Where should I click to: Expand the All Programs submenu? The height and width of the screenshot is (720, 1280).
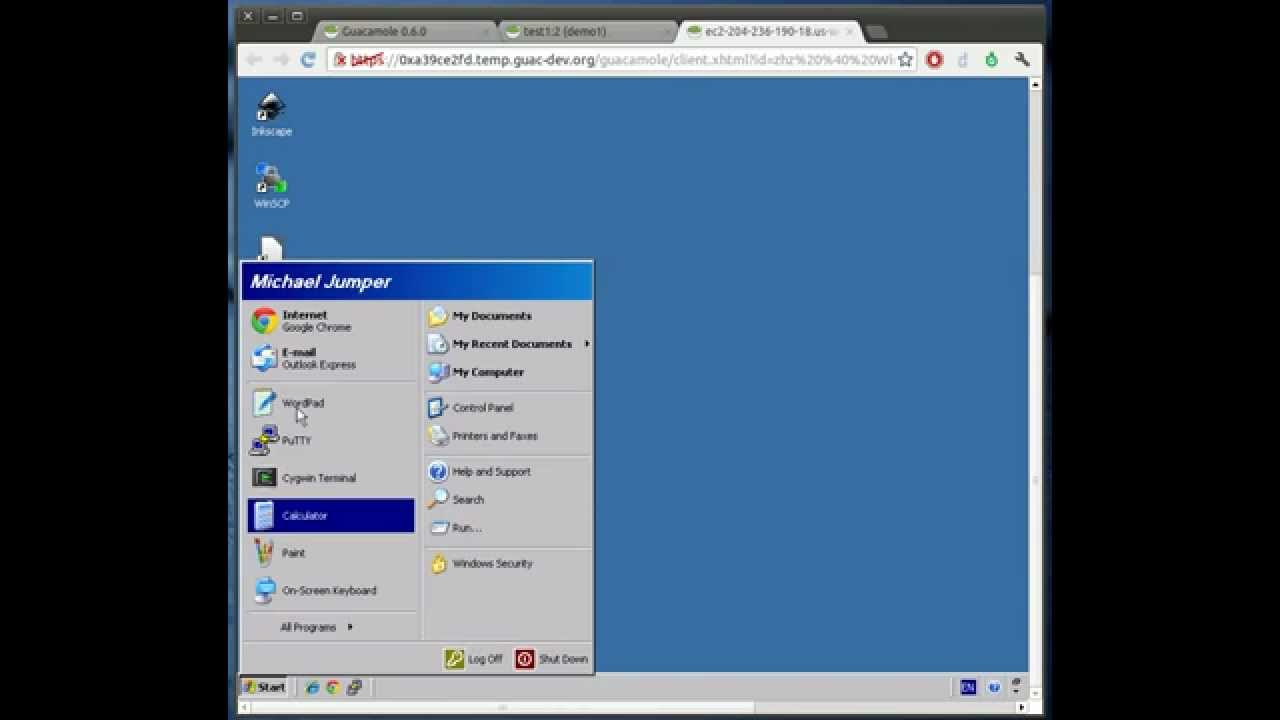point(316,627)
